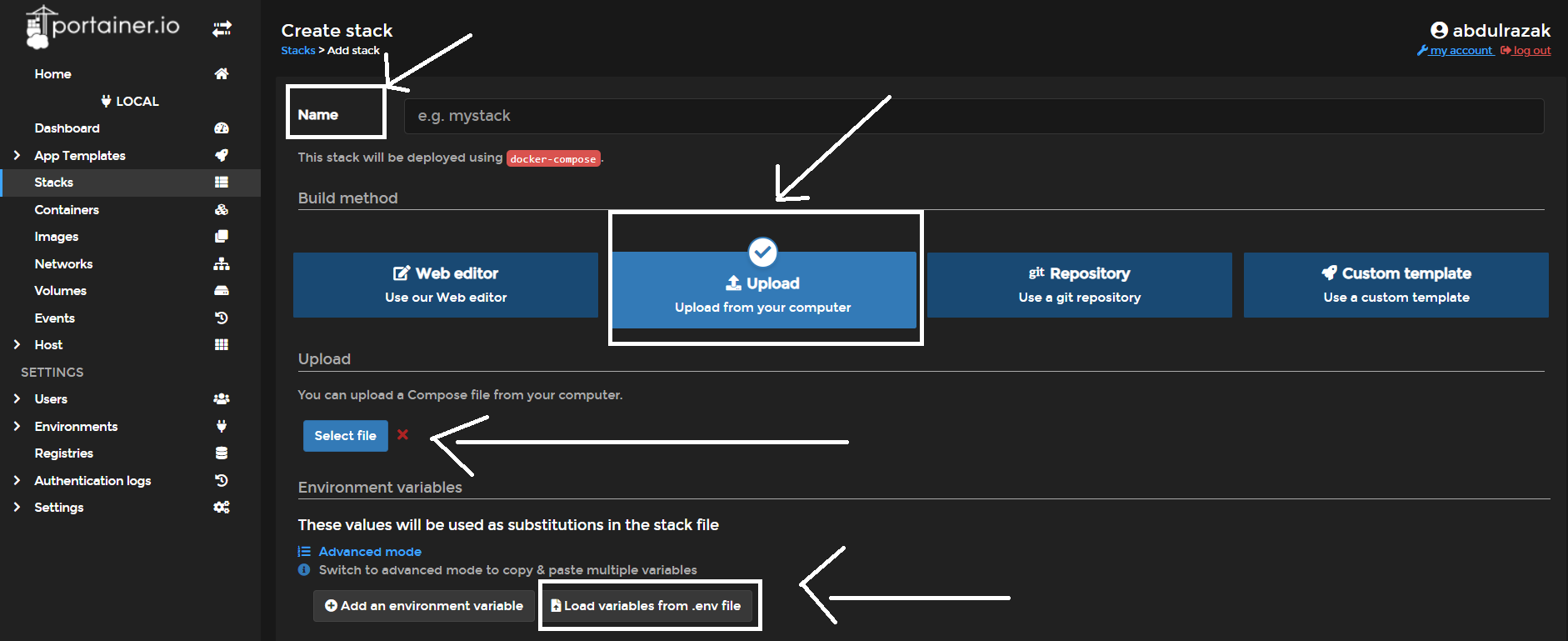Click the Dashboard gauge icon
This screenshot has height=641, width=1568.
pyautogui.click(x=222, y=128)
